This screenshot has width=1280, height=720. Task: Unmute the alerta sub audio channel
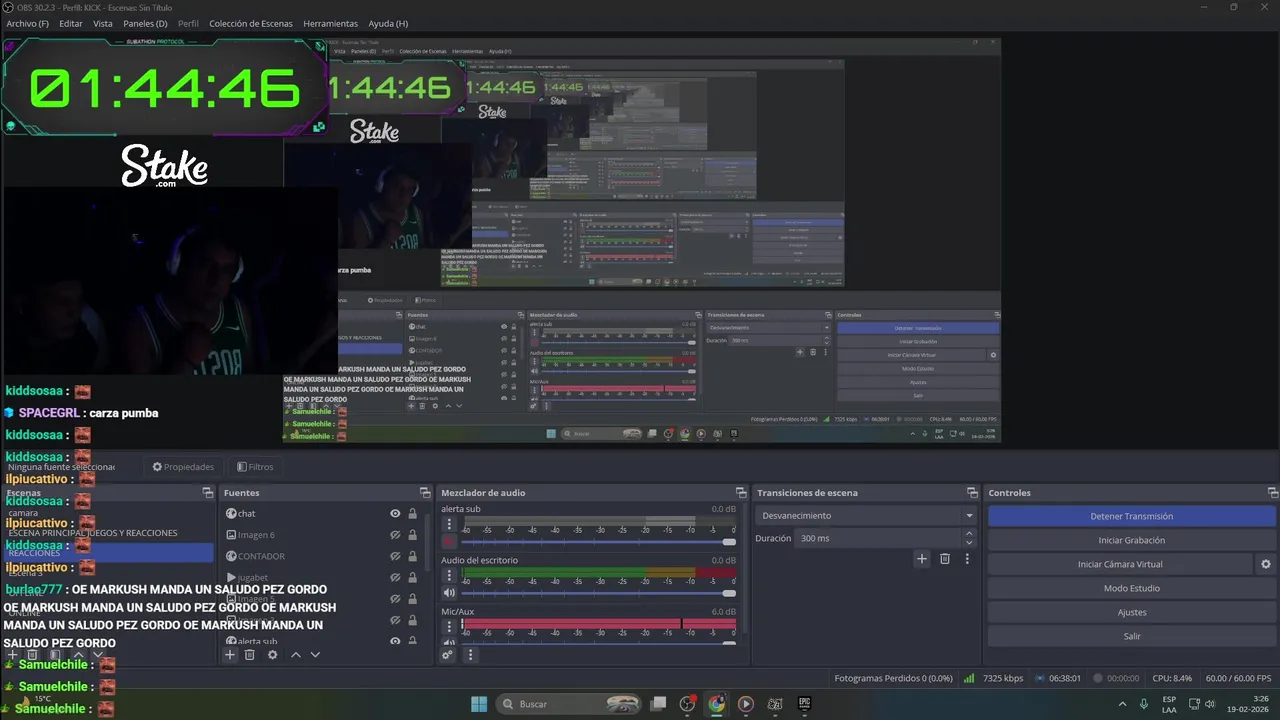pos(449,541)
